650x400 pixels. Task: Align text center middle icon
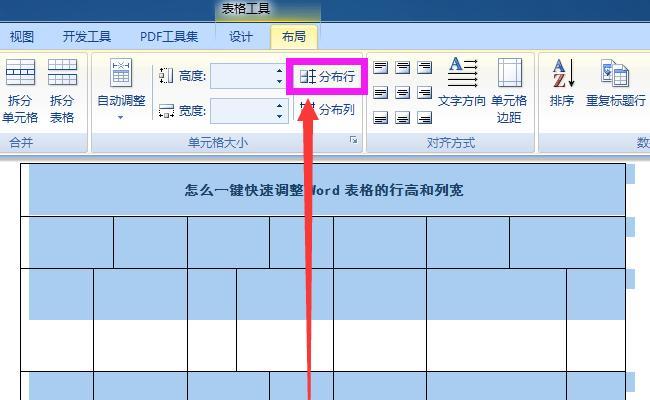403,92
